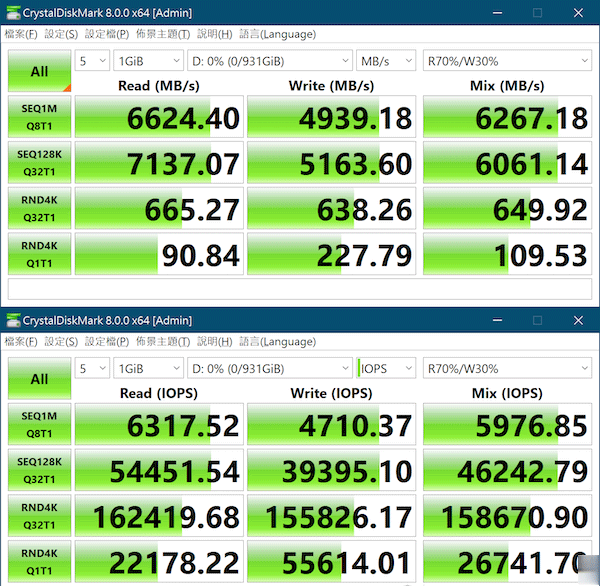600x586 pixels.
Task: Expand drive D: selector in top window
Action: 270,60
